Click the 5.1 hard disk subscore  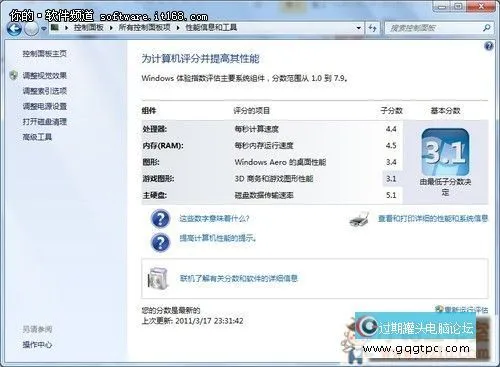pyautogui.click(x=391, y=195)
